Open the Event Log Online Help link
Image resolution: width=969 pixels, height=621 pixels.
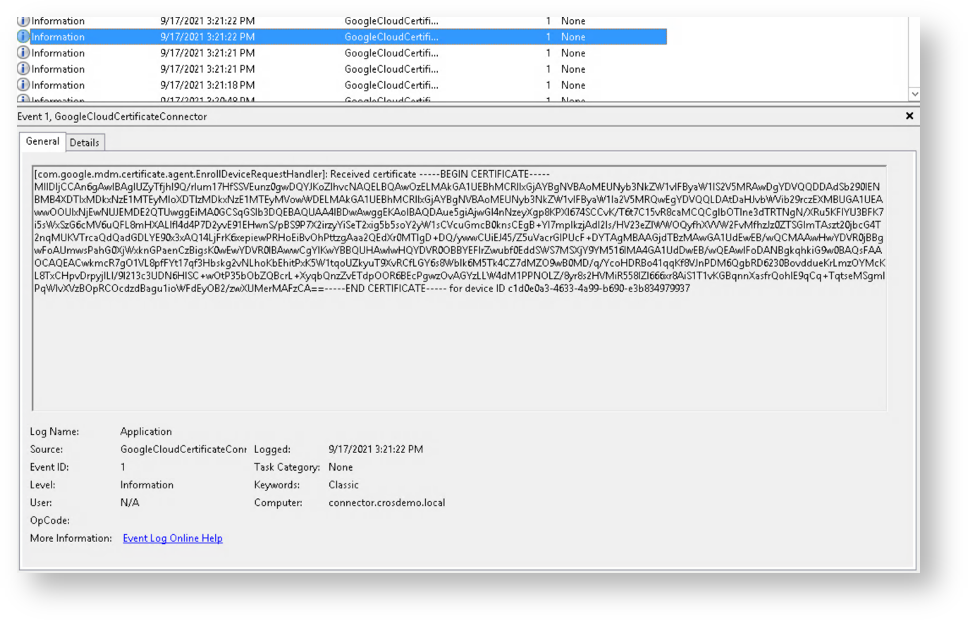pos(172,538)
